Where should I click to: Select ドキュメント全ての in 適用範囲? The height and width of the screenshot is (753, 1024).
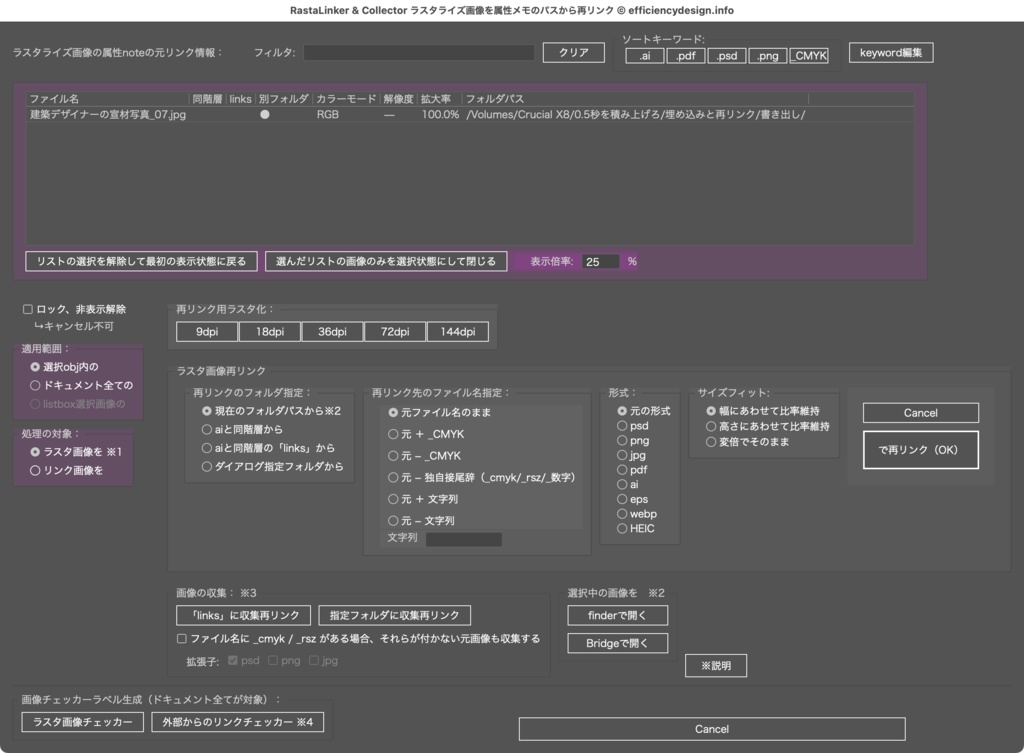pyautogui.click(x=33, y=386)
